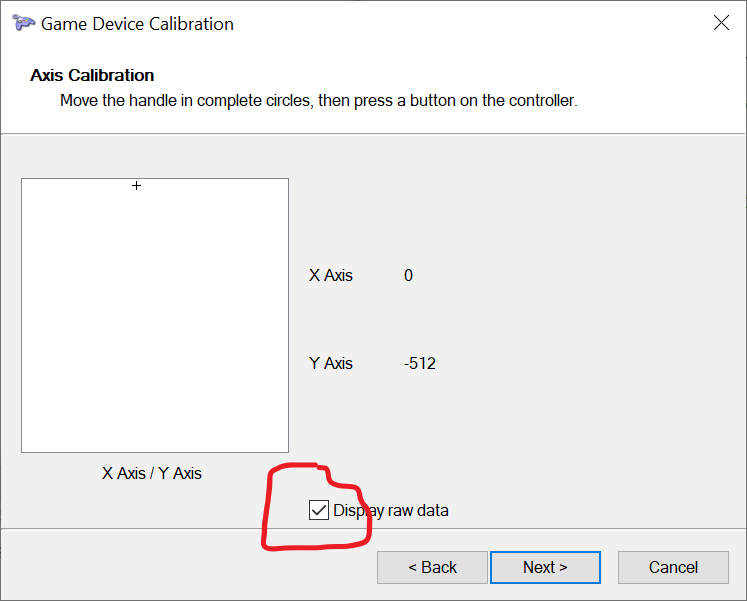Select the Y Axis raw value -512
Image resolution: width=747 pixels, height=601 pixels.
pos(420,363)
